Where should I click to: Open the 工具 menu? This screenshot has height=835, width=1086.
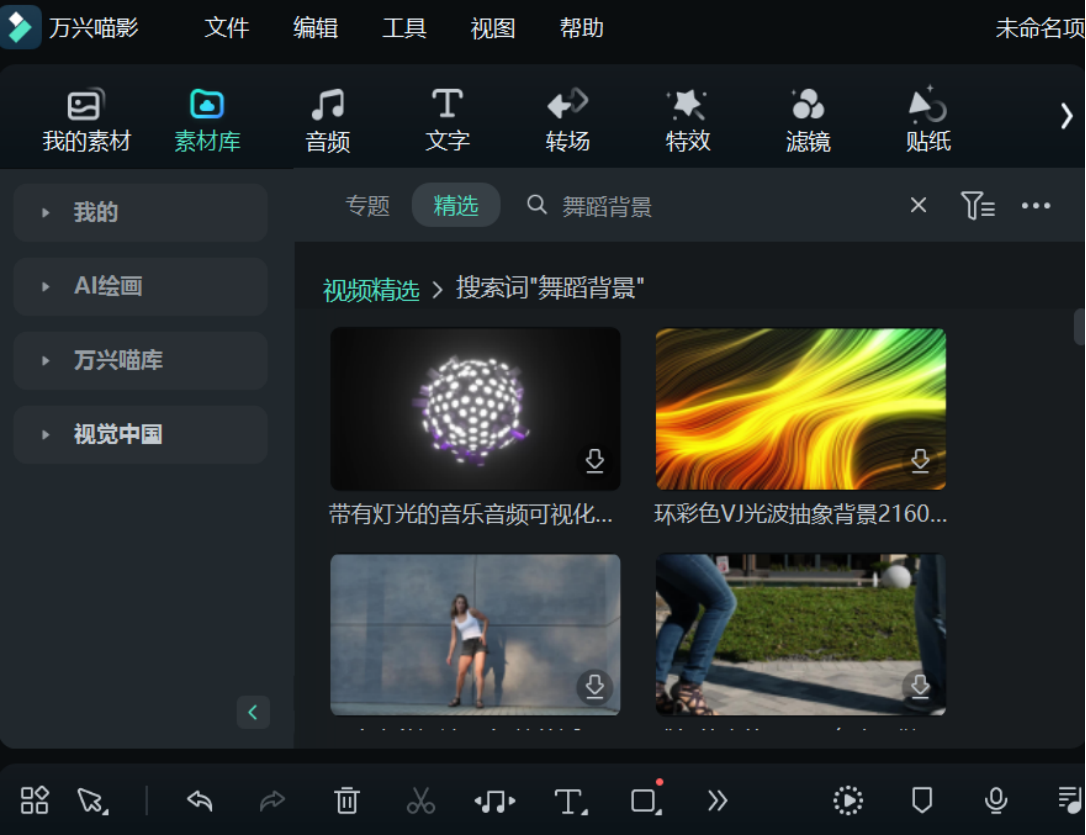tap(404, 28)
